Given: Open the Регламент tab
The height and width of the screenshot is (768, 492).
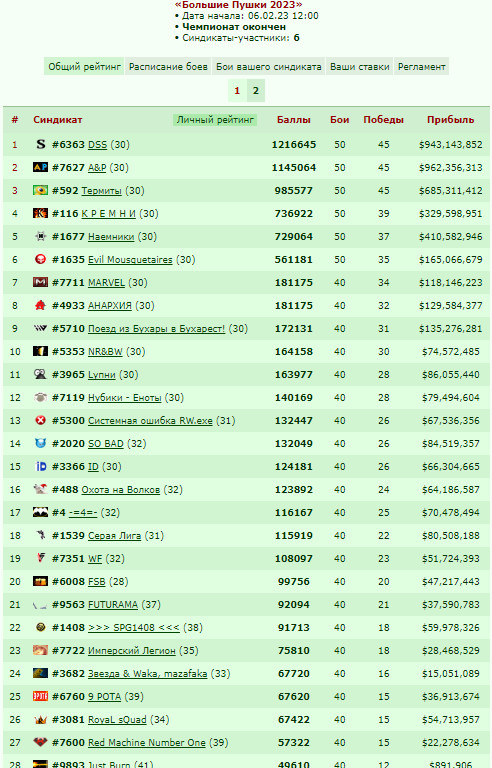Looking at the screenshot, I should click(421, 67).
